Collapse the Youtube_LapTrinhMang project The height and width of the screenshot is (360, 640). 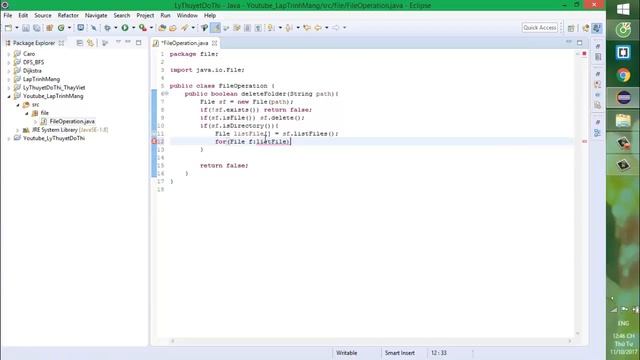(9, 96)
